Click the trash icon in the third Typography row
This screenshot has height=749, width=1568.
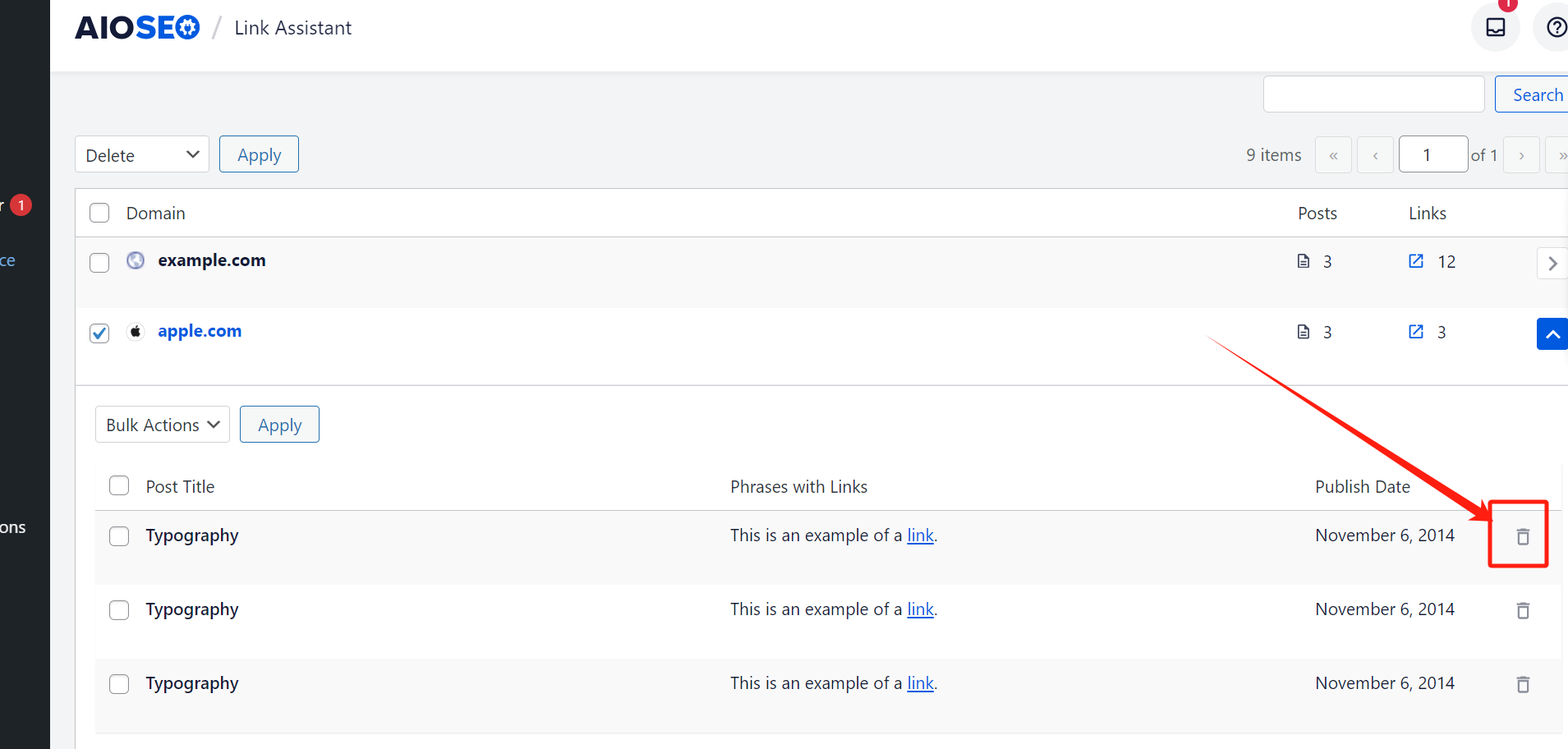(1522, 684)
